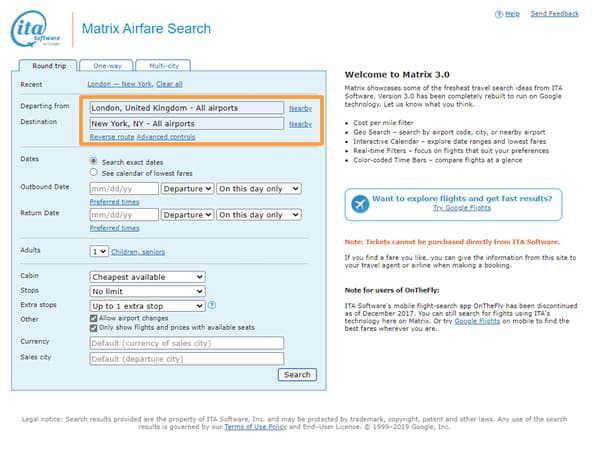Toggle Allow airport changes checkbox
The image size is (600, 454).
[93, 318]
